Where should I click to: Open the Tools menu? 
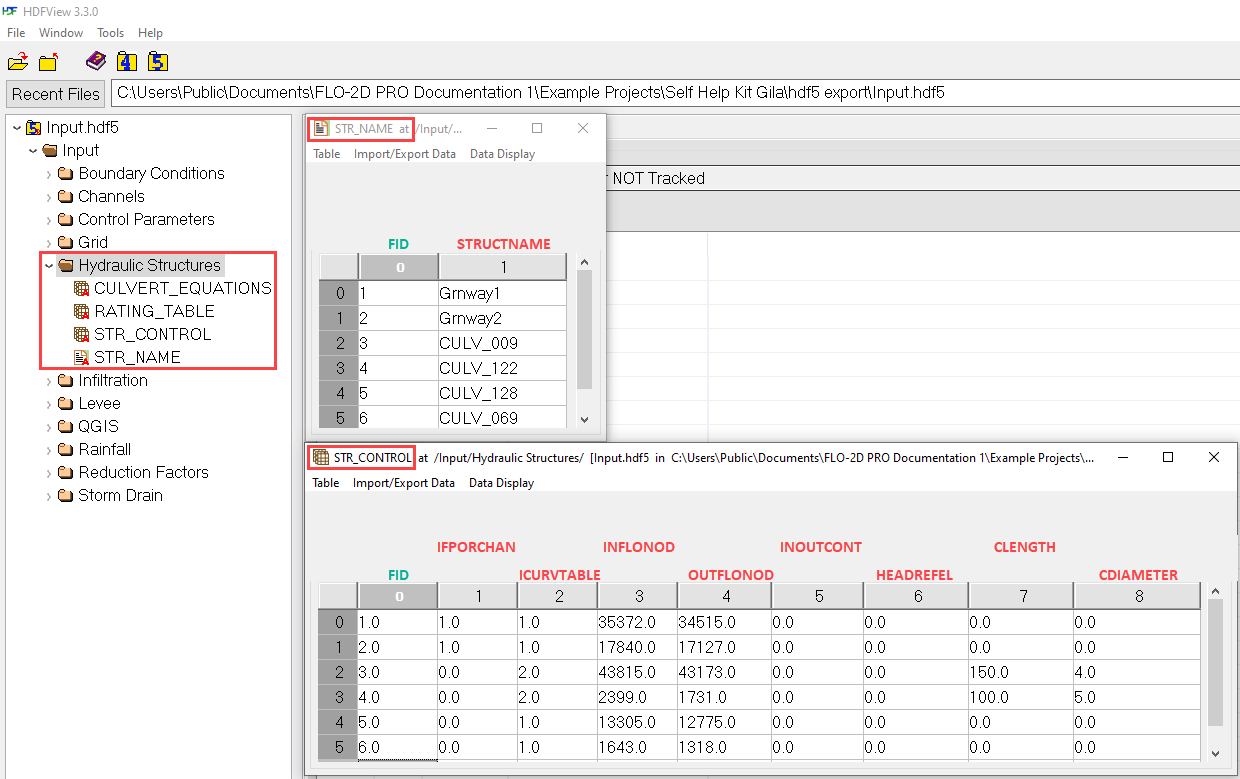click(110, 33)
